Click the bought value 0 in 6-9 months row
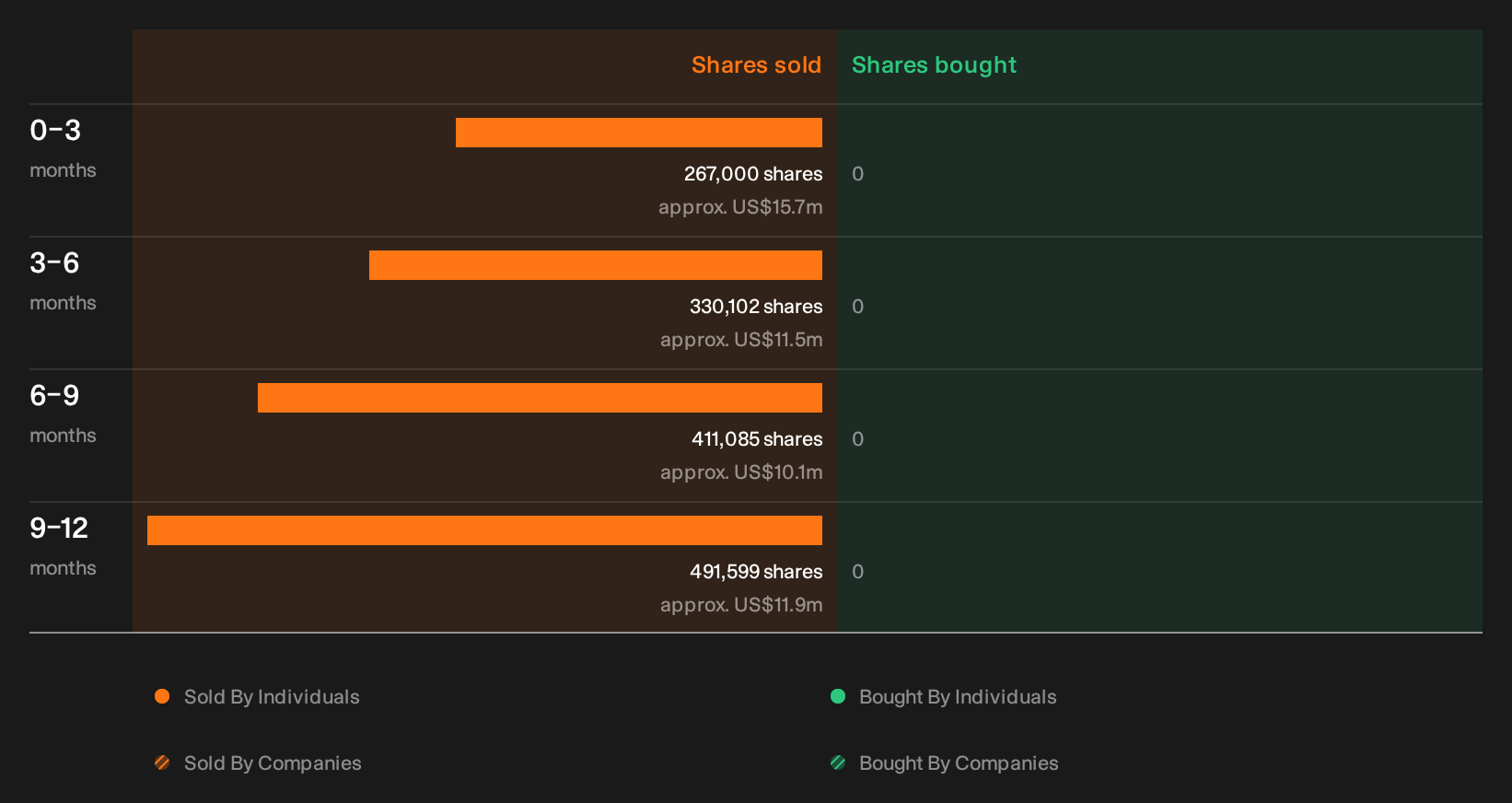The height and width of the screenshot is (803, 1512). [857, 439]
